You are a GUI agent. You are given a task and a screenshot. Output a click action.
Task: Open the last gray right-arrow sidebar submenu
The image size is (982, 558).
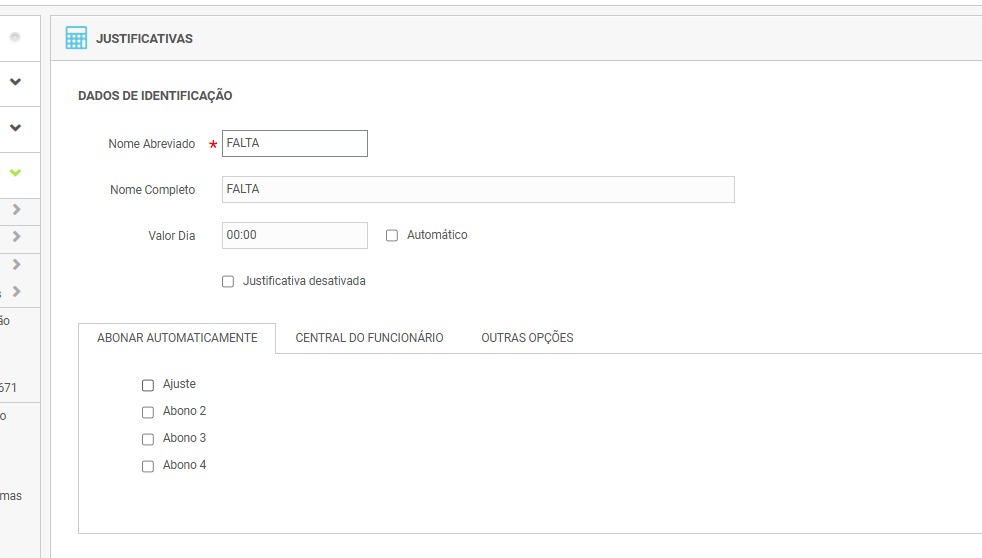coord(16,291)
